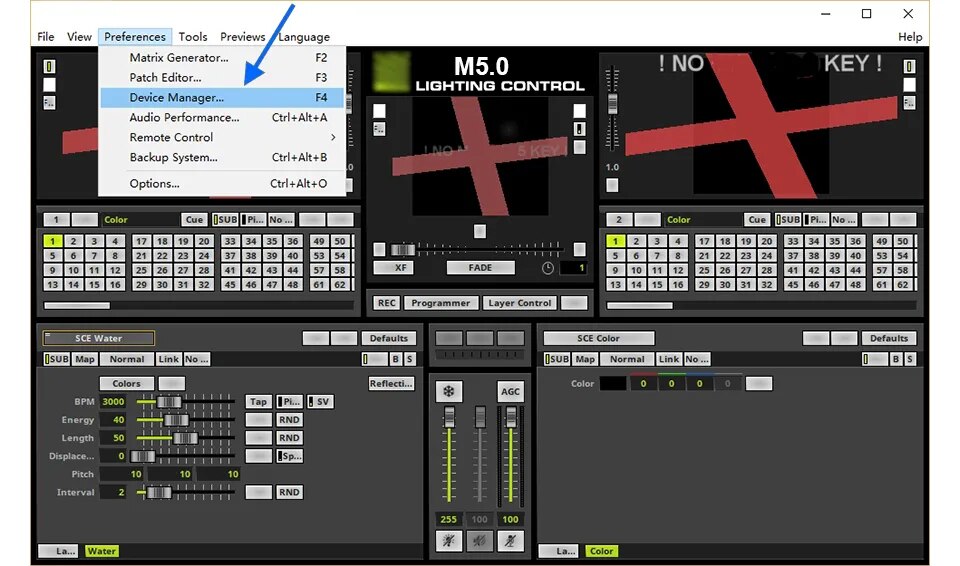Click the rightmost mute icon below the AGC fader

511,541
